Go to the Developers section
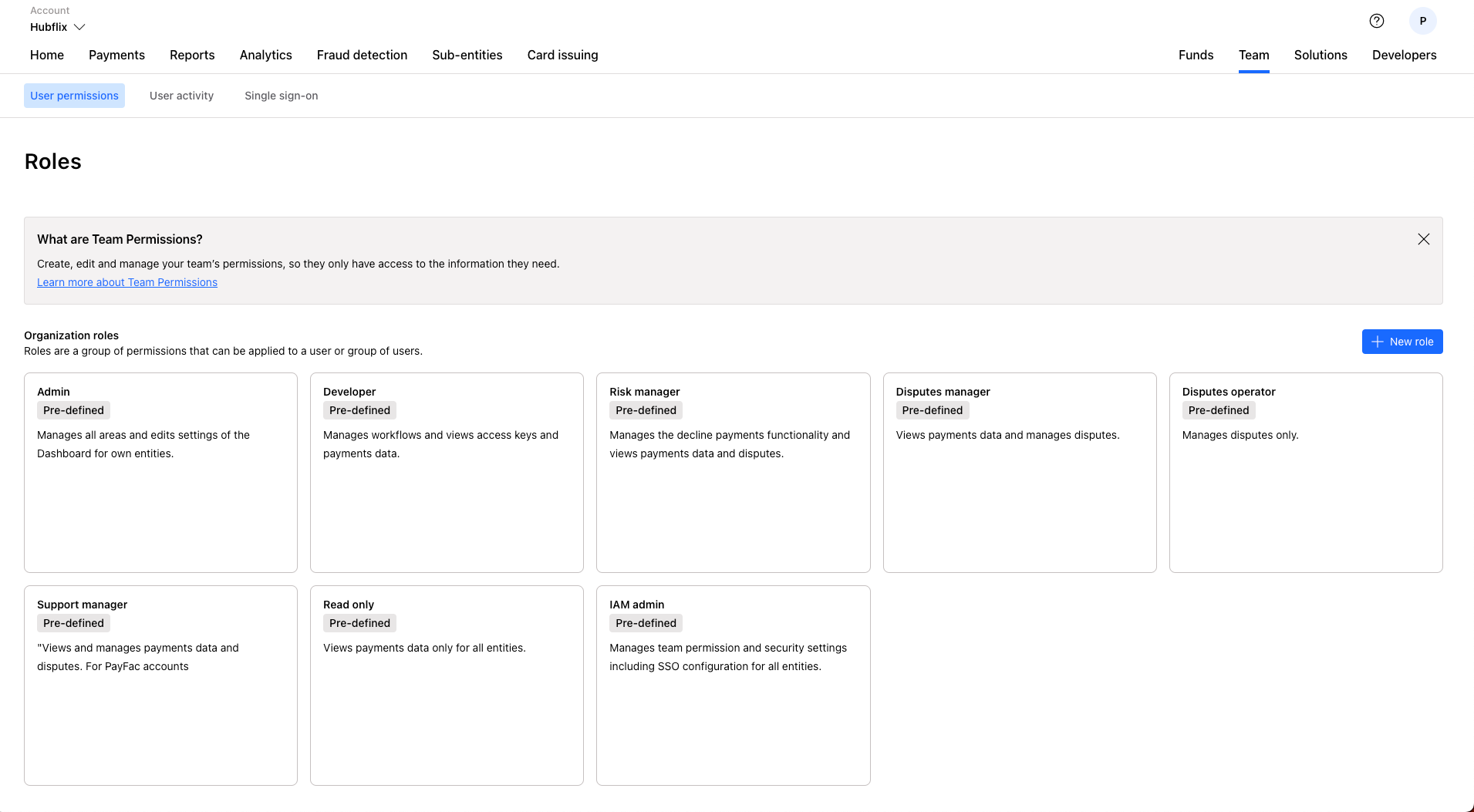The image size is (1474, 812). pos(1404,55)
